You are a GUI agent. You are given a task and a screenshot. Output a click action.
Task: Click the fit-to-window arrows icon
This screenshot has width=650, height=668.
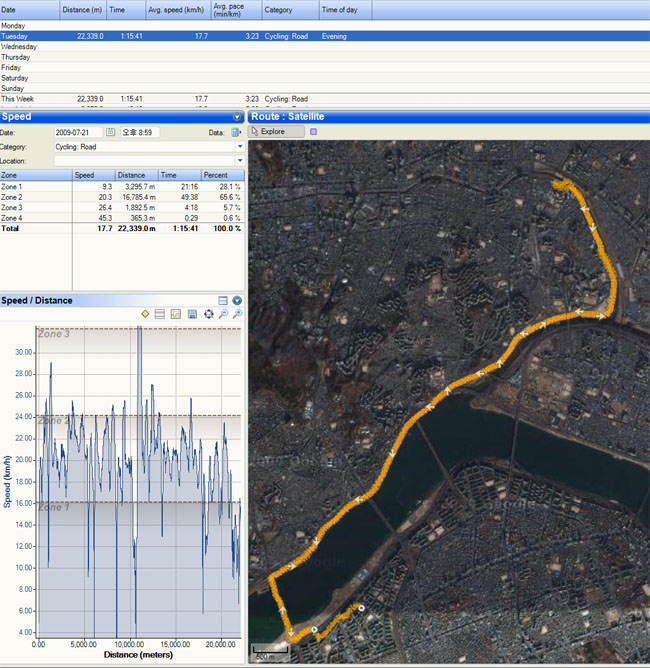[x=208, y=314]
